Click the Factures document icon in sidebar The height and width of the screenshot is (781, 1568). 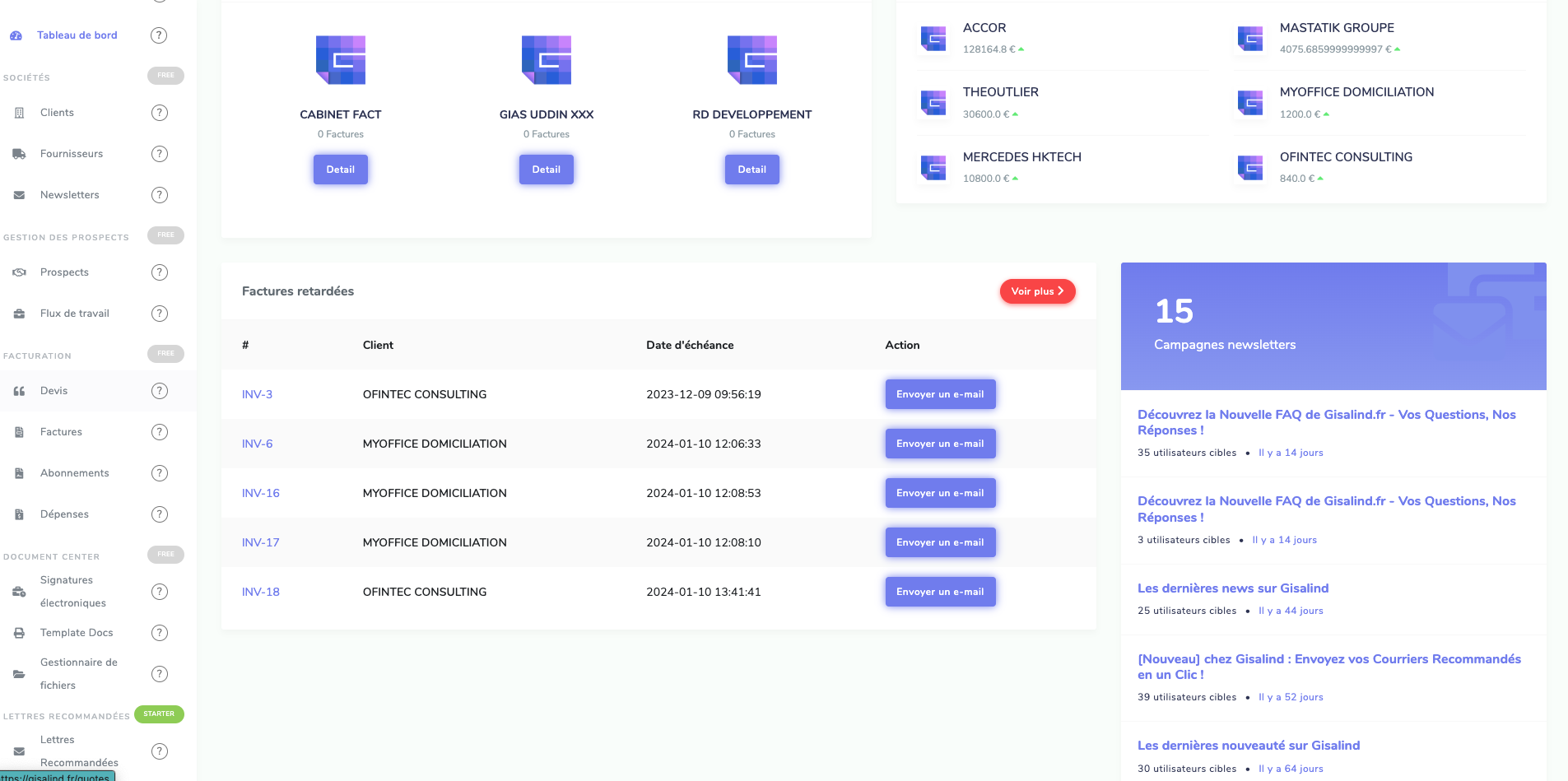pos(19,432)
